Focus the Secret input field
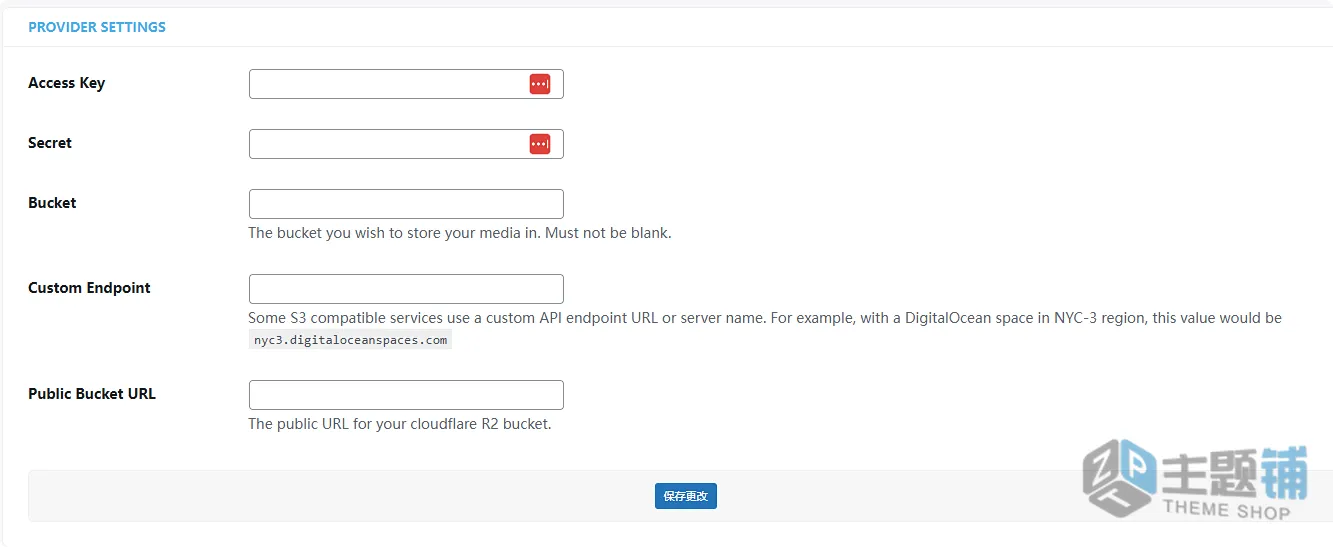 tap(406, 144)
